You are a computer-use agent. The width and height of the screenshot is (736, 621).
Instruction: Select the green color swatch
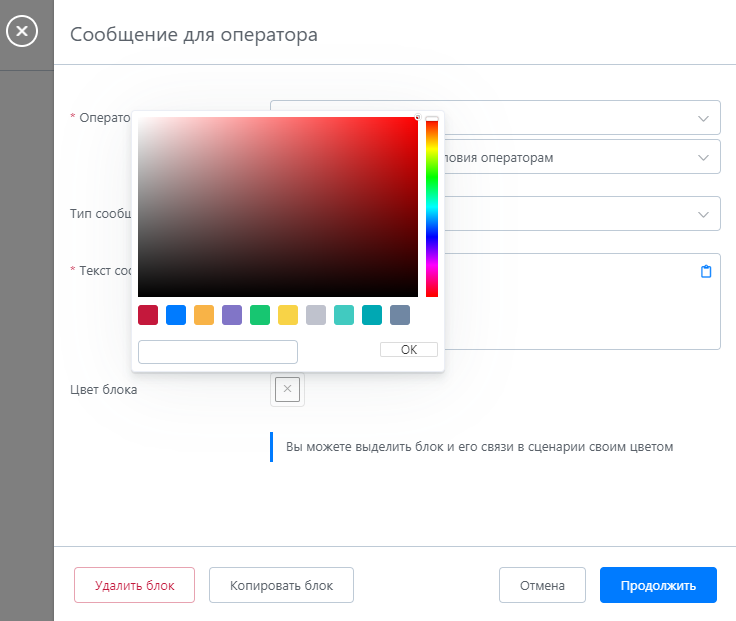coord(260,315)
